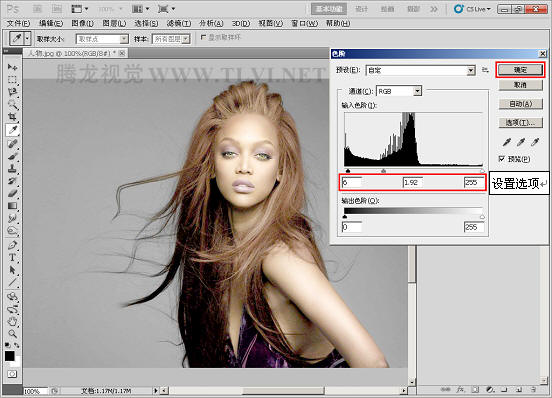Select the Eraser tool

[12, 193]
